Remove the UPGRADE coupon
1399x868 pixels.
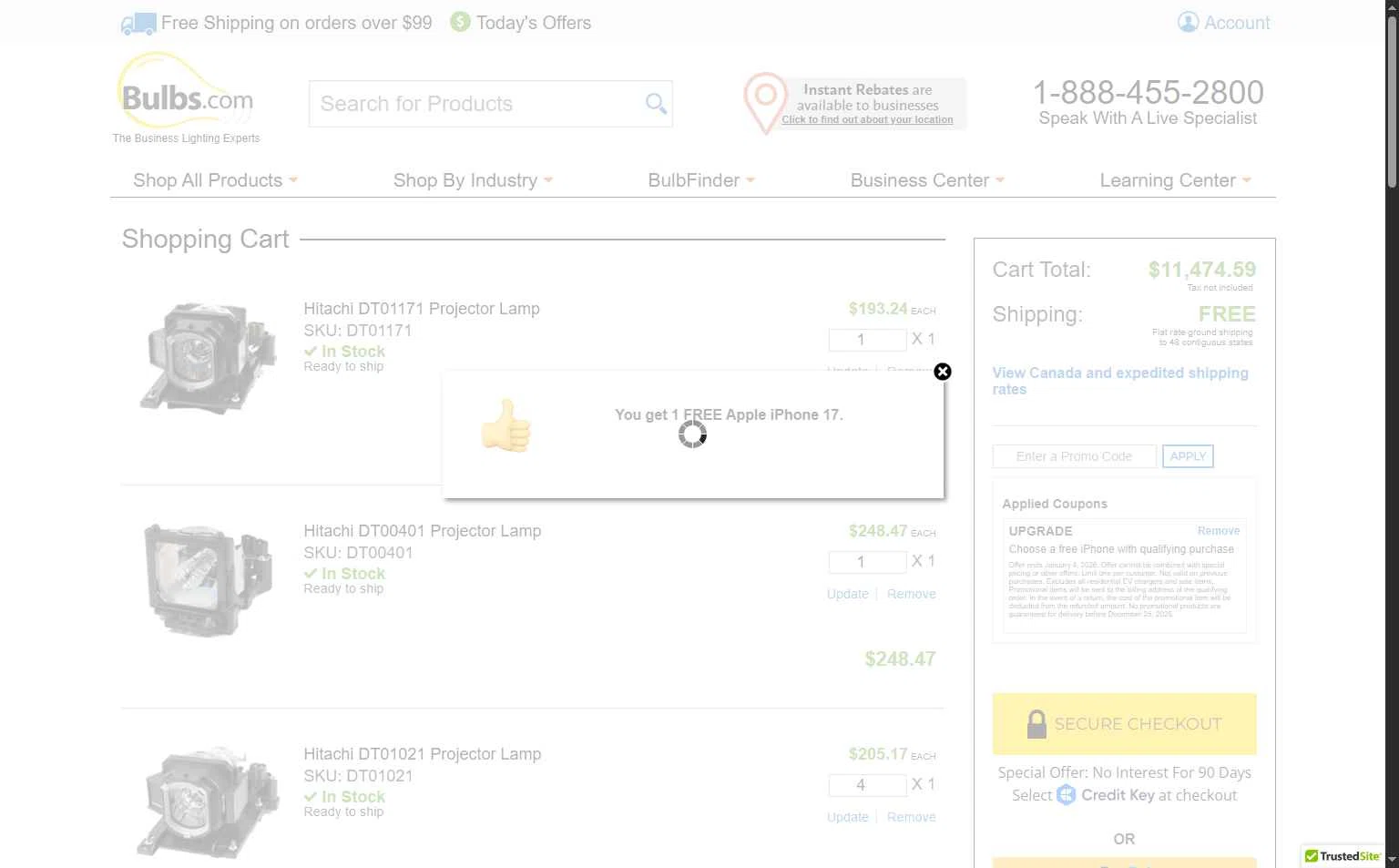pos(1218,531)
